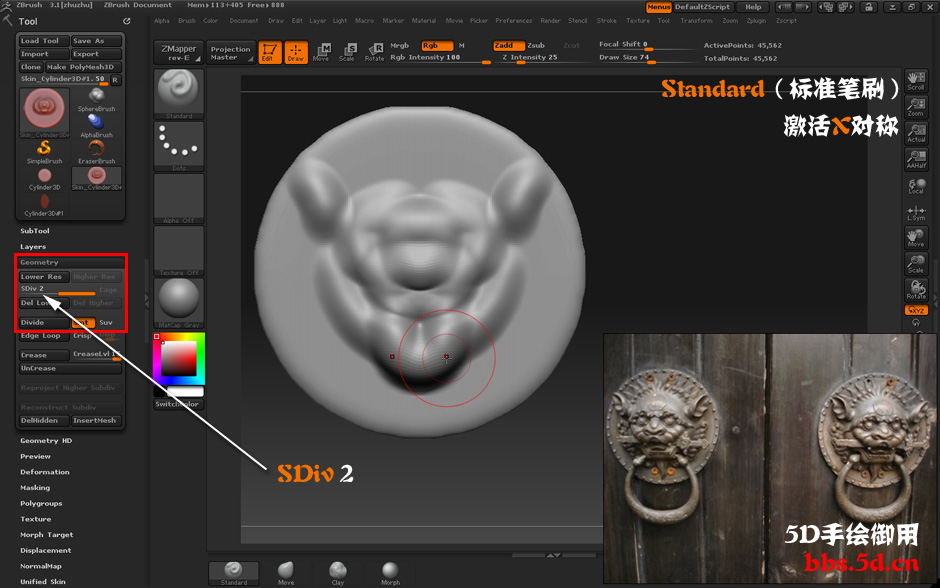
Task: Select the Scale transform mode icon
Action: (x=347, y=52)
